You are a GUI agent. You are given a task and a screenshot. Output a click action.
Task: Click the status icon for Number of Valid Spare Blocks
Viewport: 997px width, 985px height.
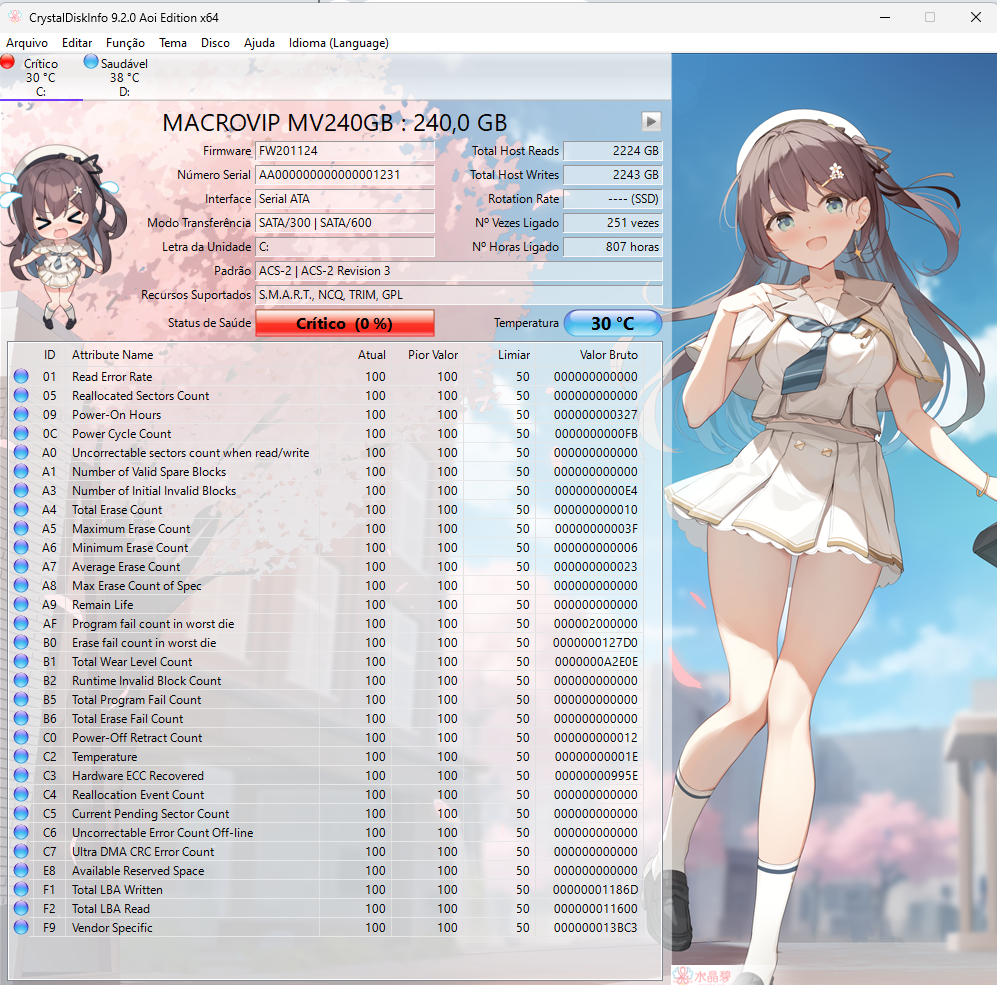[x=21, y=472]
